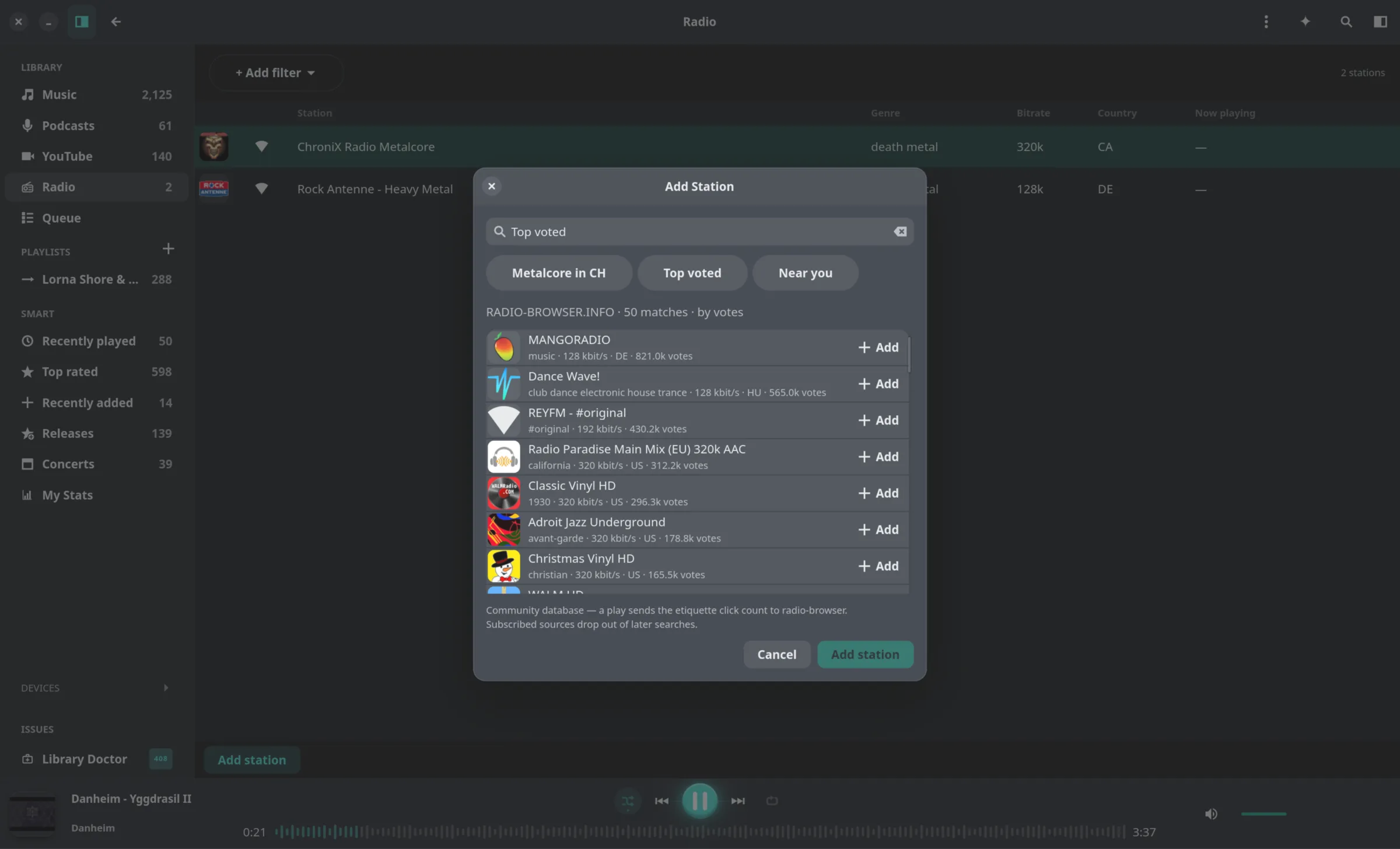Select Radio in the sidebar
This screenshot has height=849, width=1400.
(x=97, y=187)
